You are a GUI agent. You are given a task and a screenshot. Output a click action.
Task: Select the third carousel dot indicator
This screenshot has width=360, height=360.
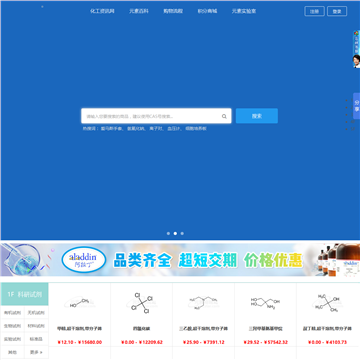(x=182, y=233)
